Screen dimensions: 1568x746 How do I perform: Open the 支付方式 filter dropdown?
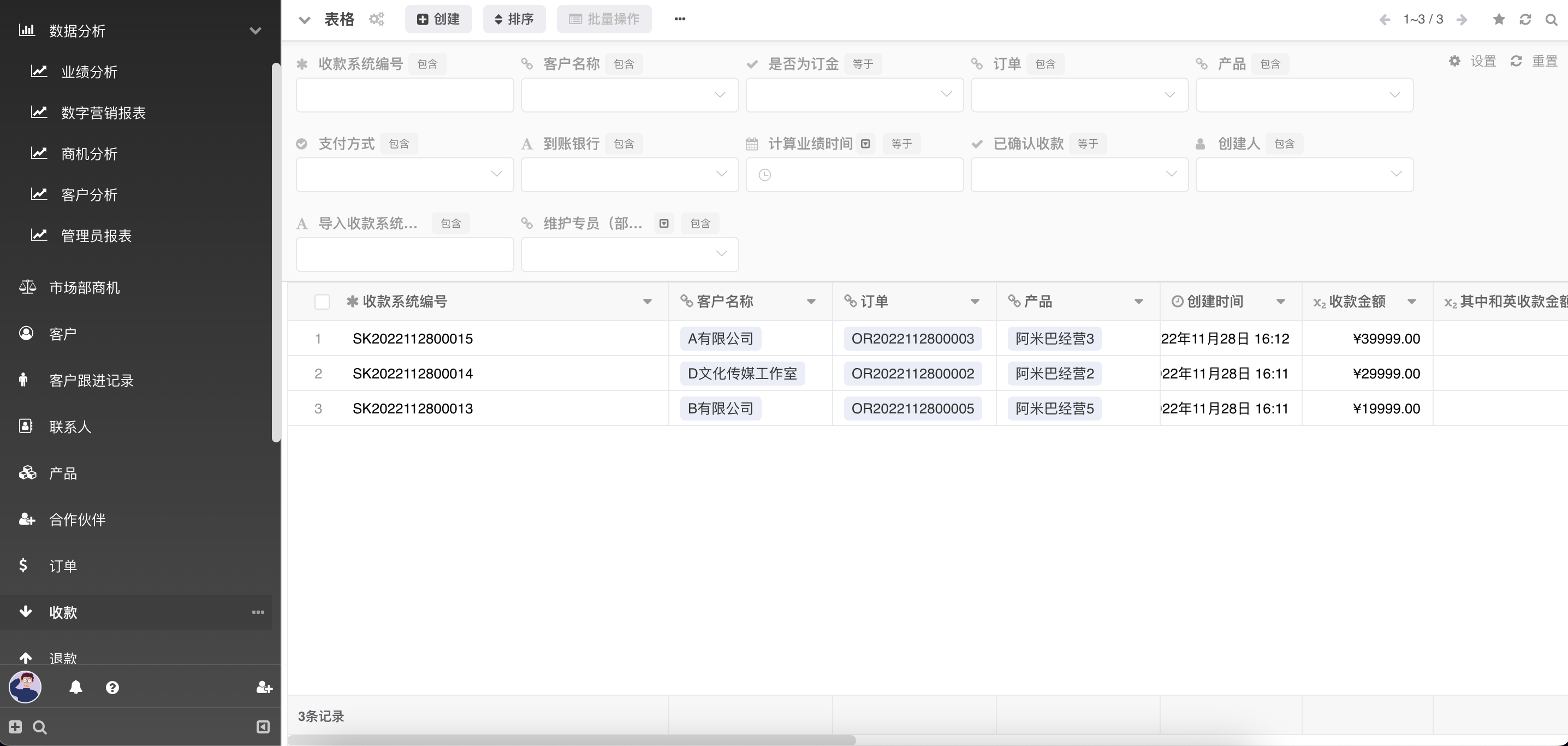[x=405, y=175]
